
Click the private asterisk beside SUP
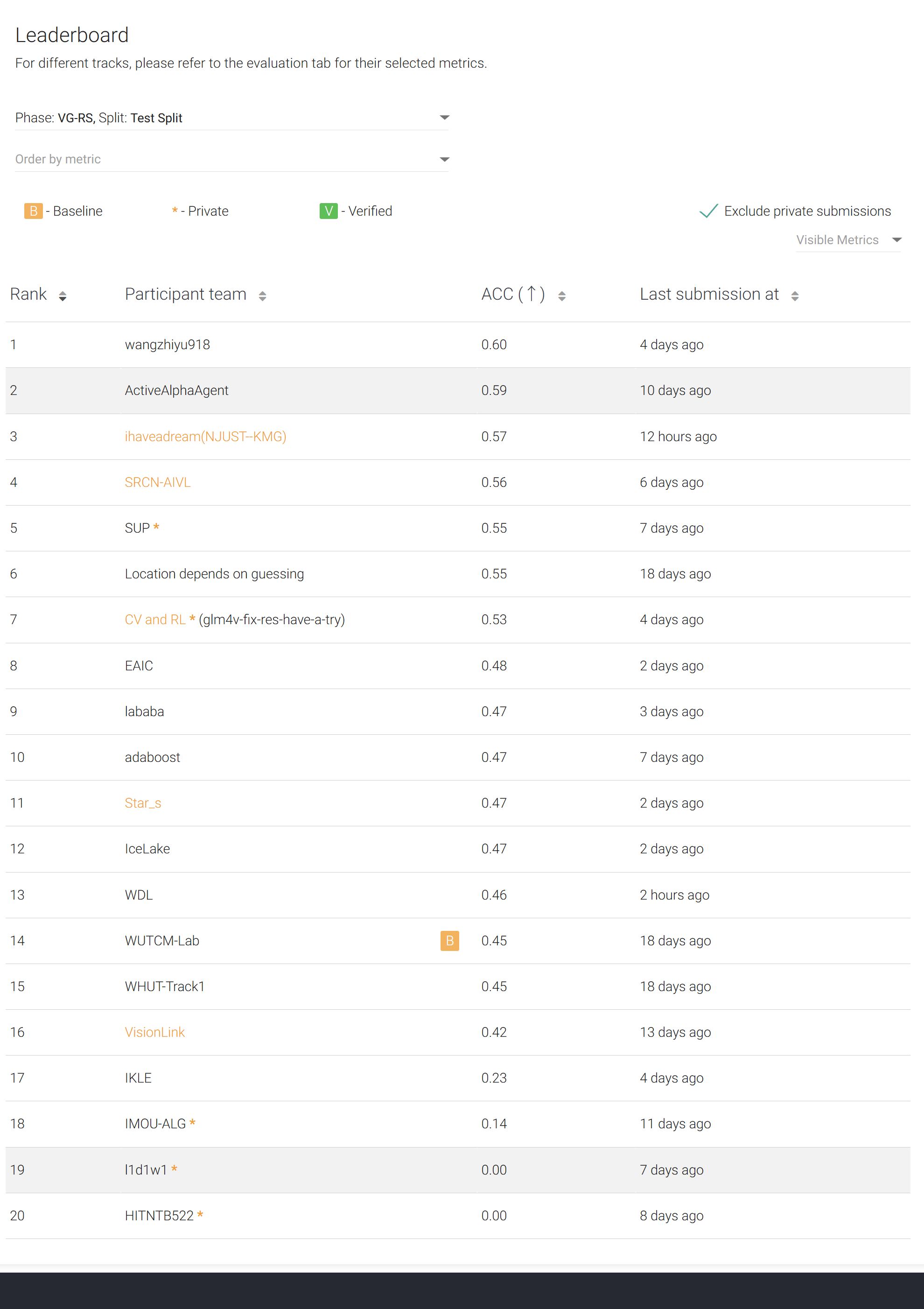pyautogui.click(x=156, y=528)
